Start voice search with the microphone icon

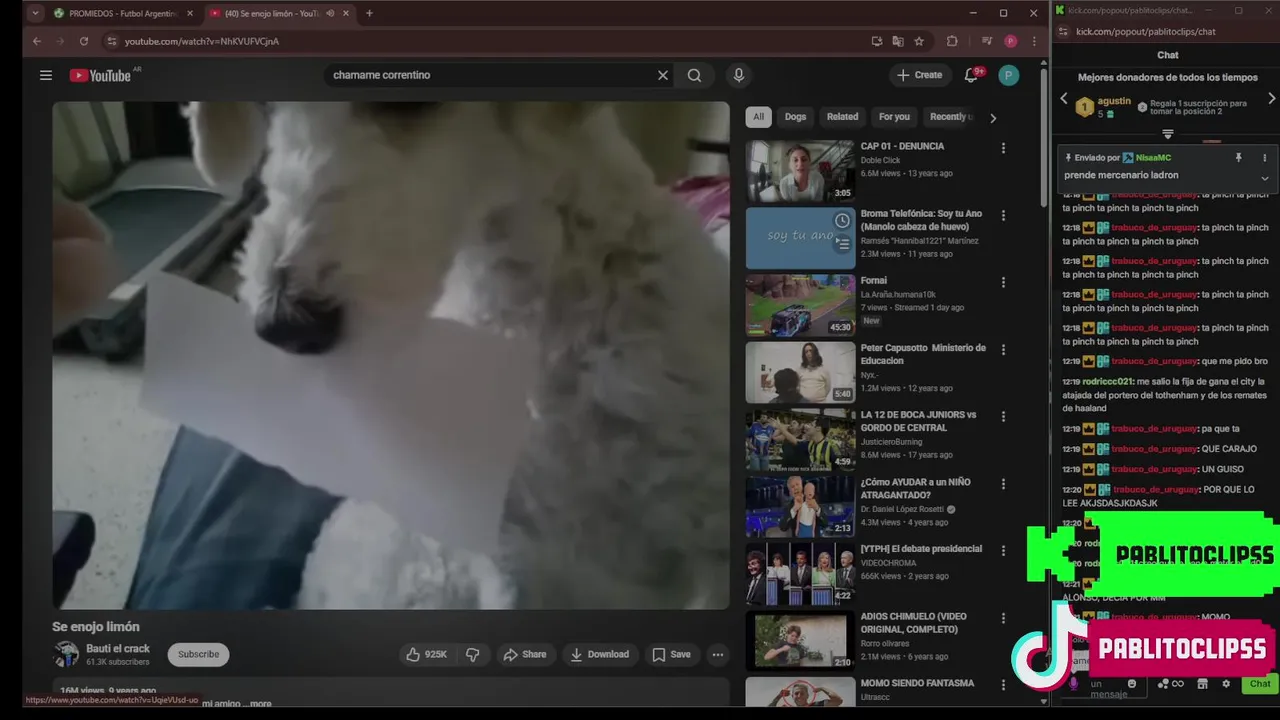[738, 75]
